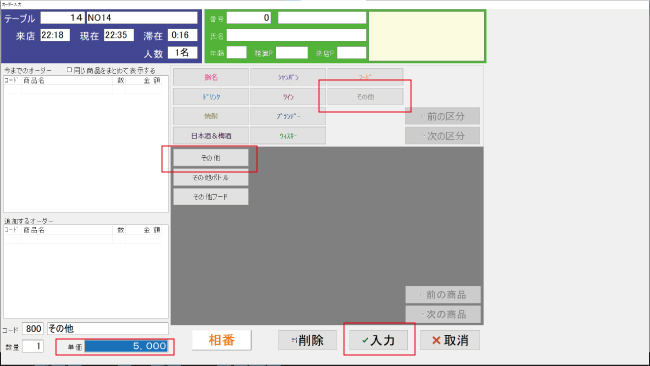650x366 pixels.
Task: Click the 現在 time field 22:35
Action: [x=119, y=35]
